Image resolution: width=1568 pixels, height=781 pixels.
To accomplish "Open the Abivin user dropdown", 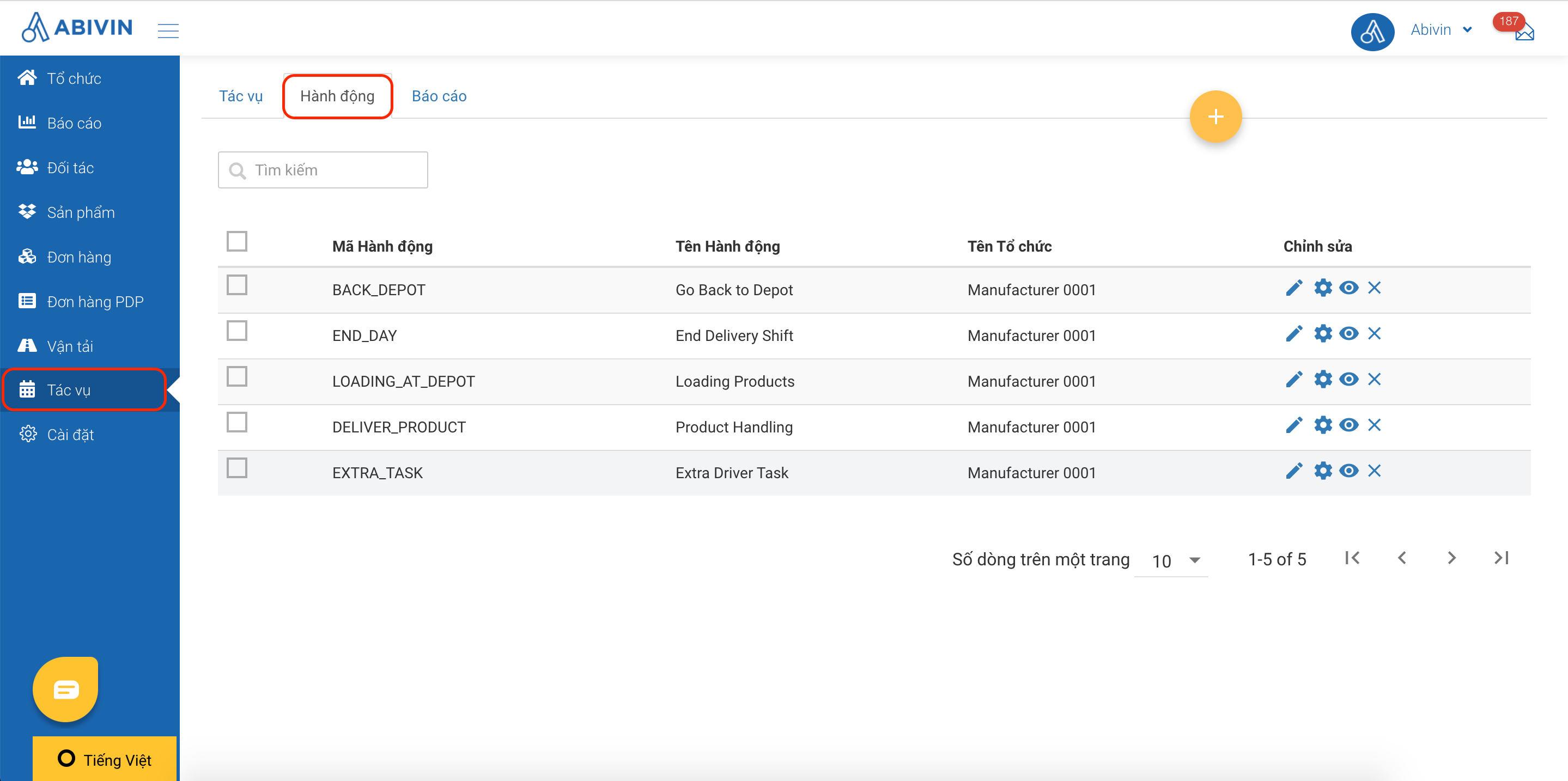I will [x=1441, y=29].
